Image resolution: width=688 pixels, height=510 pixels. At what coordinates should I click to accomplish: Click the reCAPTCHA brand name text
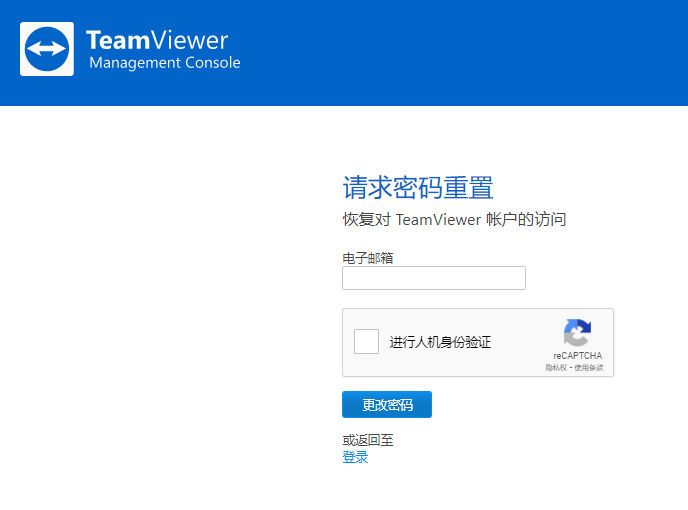click(x=577, y=356)
